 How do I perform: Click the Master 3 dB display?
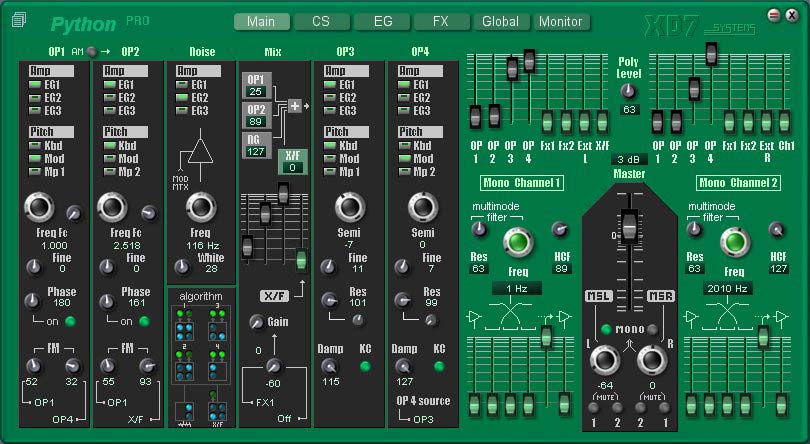629,159
